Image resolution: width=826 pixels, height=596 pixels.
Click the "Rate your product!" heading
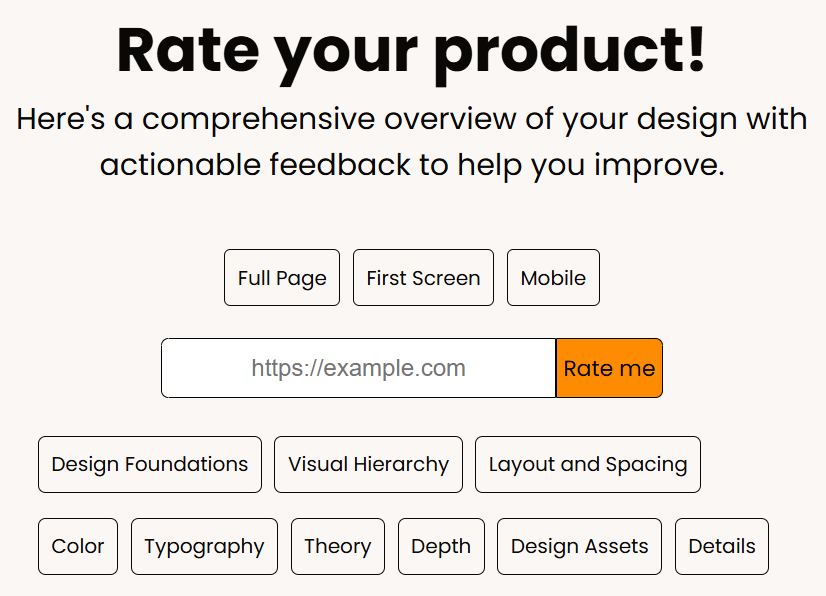(x=412, y=50)
